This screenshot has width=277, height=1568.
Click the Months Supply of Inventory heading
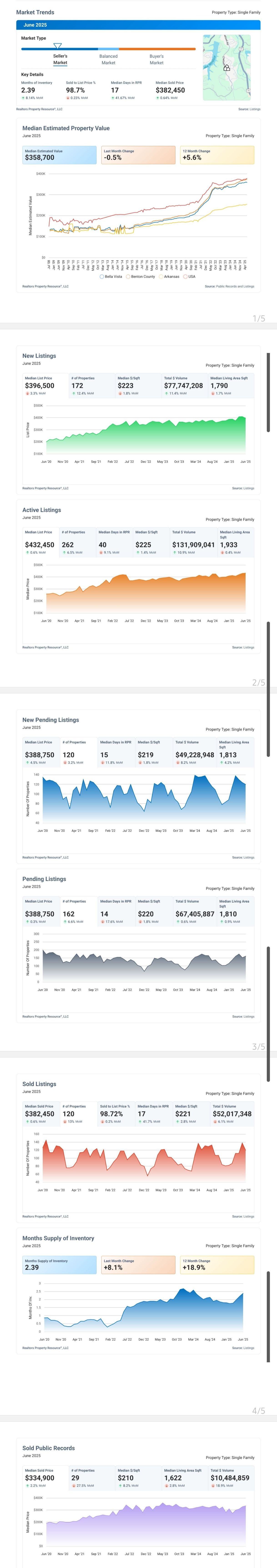tap(59, 1238)
